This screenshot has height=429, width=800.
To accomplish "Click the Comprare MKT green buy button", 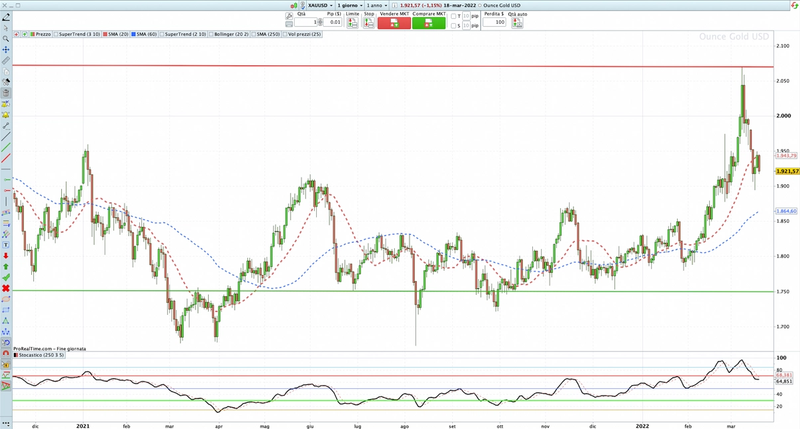I will [429, 23].
